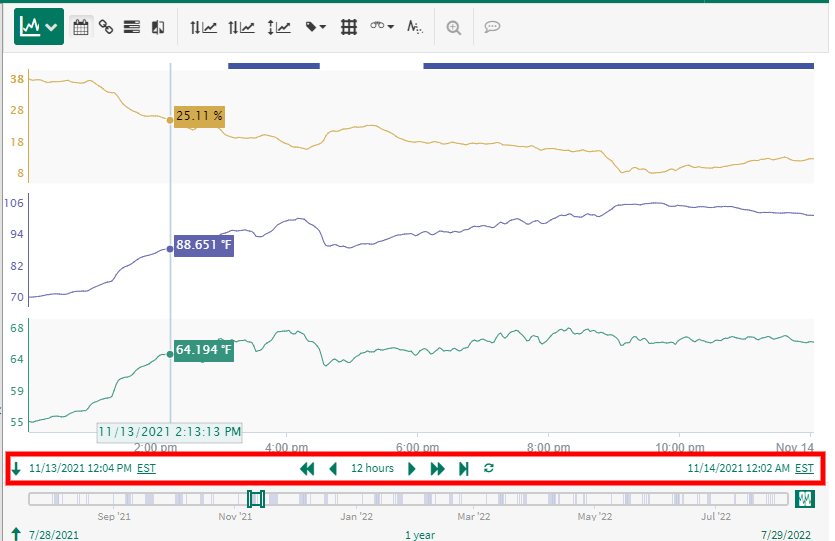Click the speech bubble annotation icon
835x541 pixels.
[x=492, y=27]
